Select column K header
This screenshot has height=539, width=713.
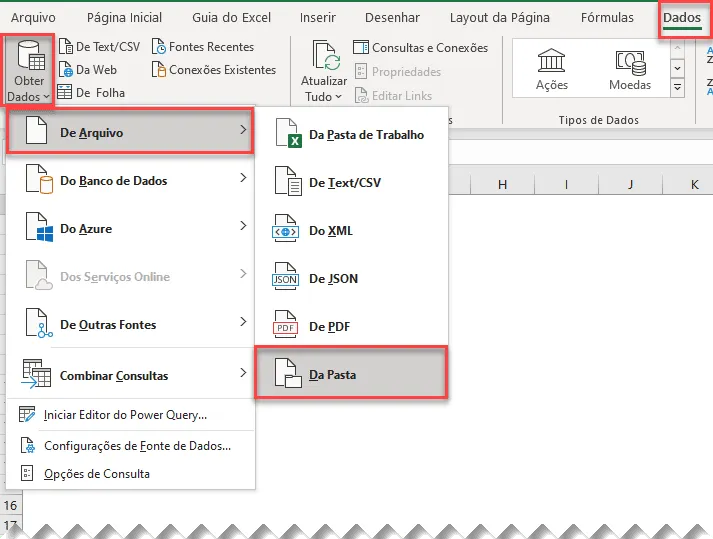pos(688,184)
